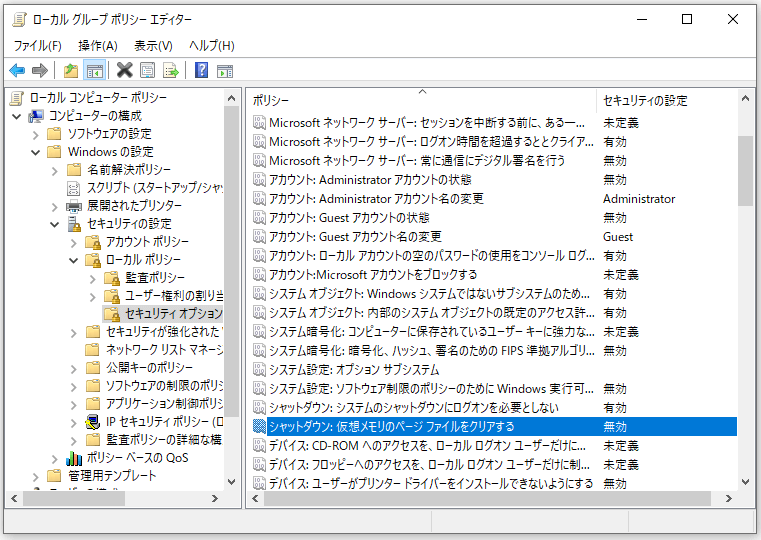This screenshot has width=761, height=540.
Task: Open the ファイル(F) menu
Action: click(37, 46)
